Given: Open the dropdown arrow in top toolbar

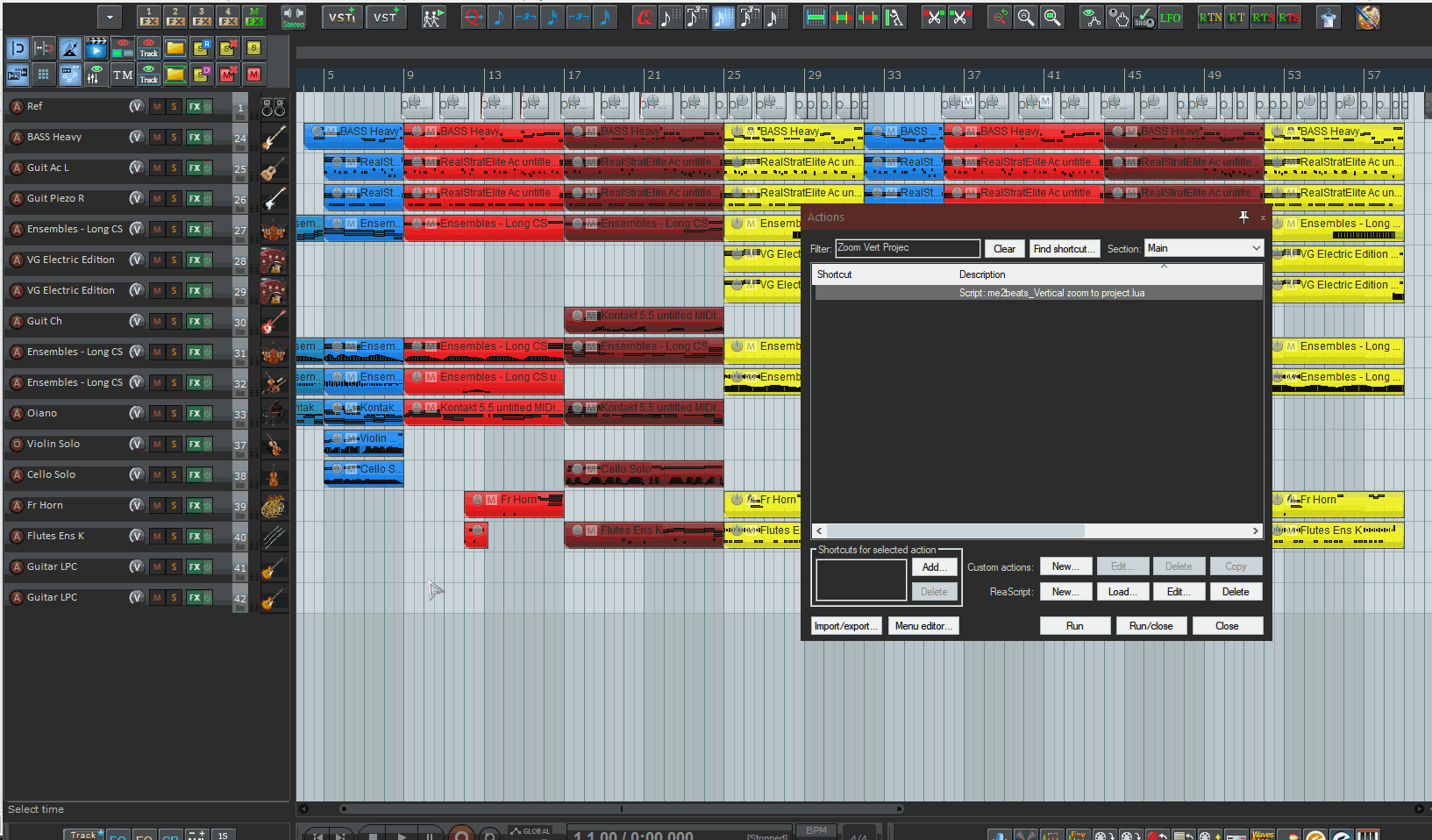Looking at the screenshot, I should click(110, 17).
